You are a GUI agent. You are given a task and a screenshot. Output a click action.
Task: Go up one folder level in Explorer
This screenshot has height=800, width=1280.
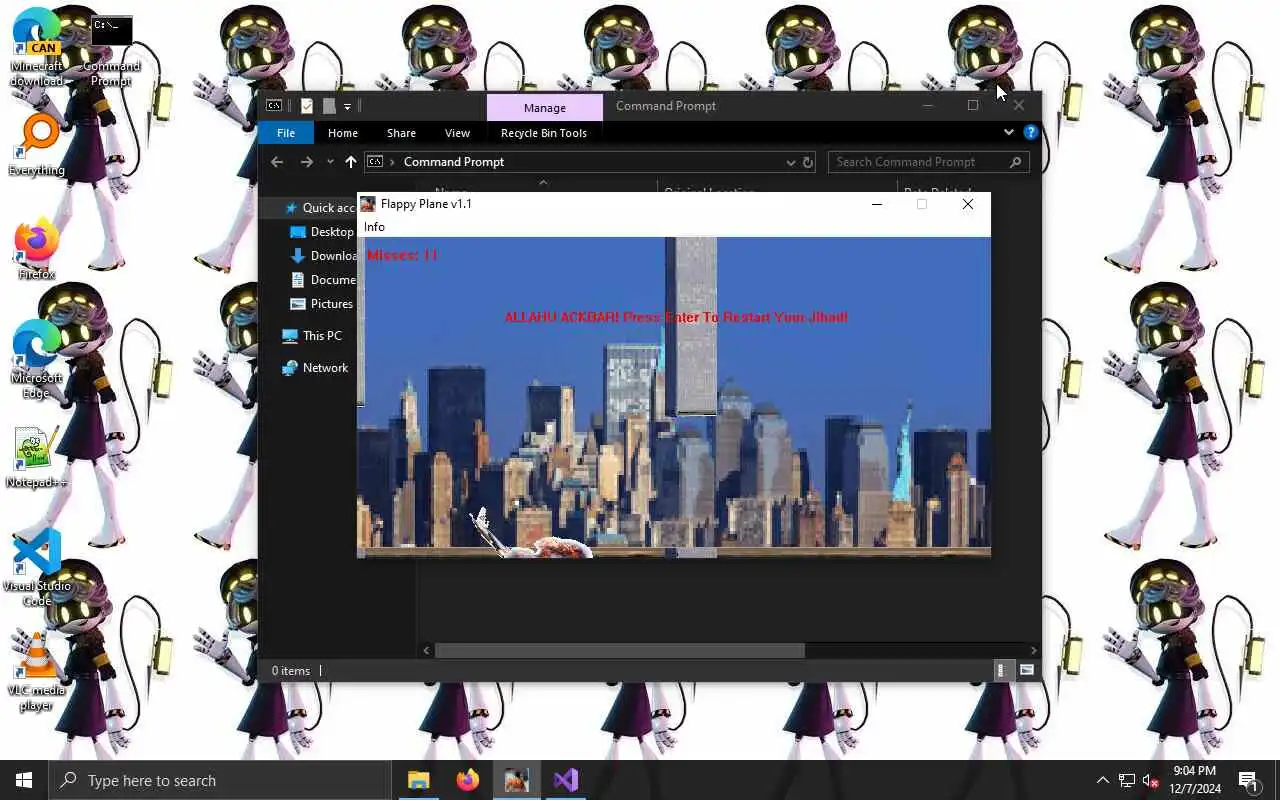point(351,162)
